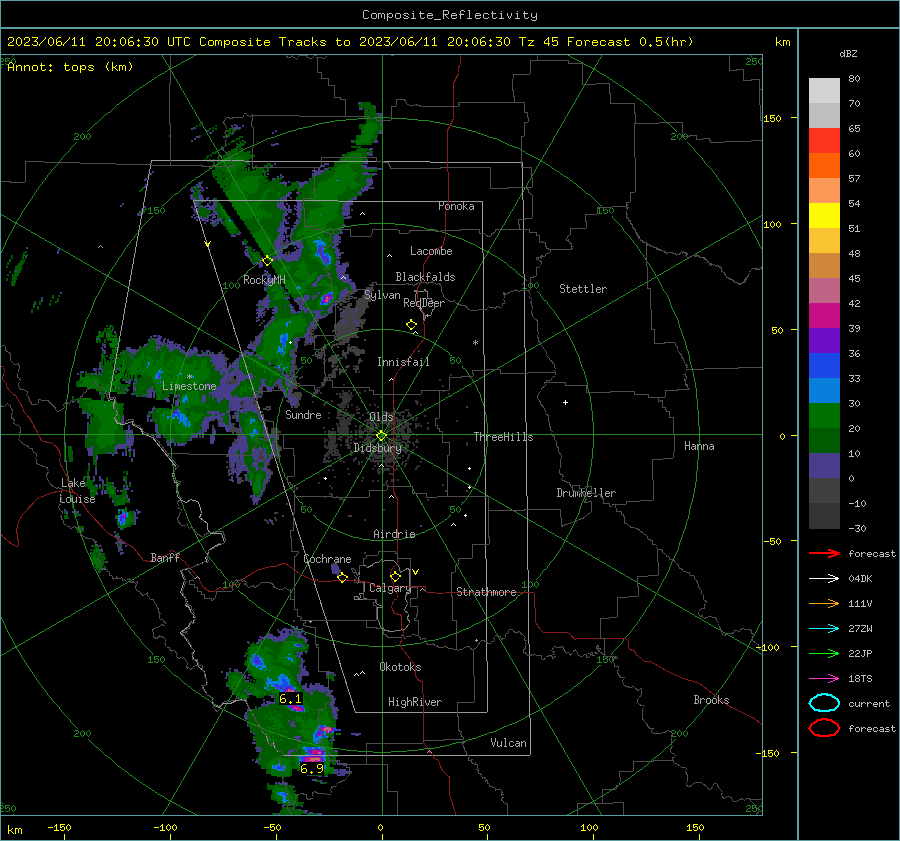900x841 pixels.
Task: Click the white 04DK arrow icon
Action: pos(824,579)
